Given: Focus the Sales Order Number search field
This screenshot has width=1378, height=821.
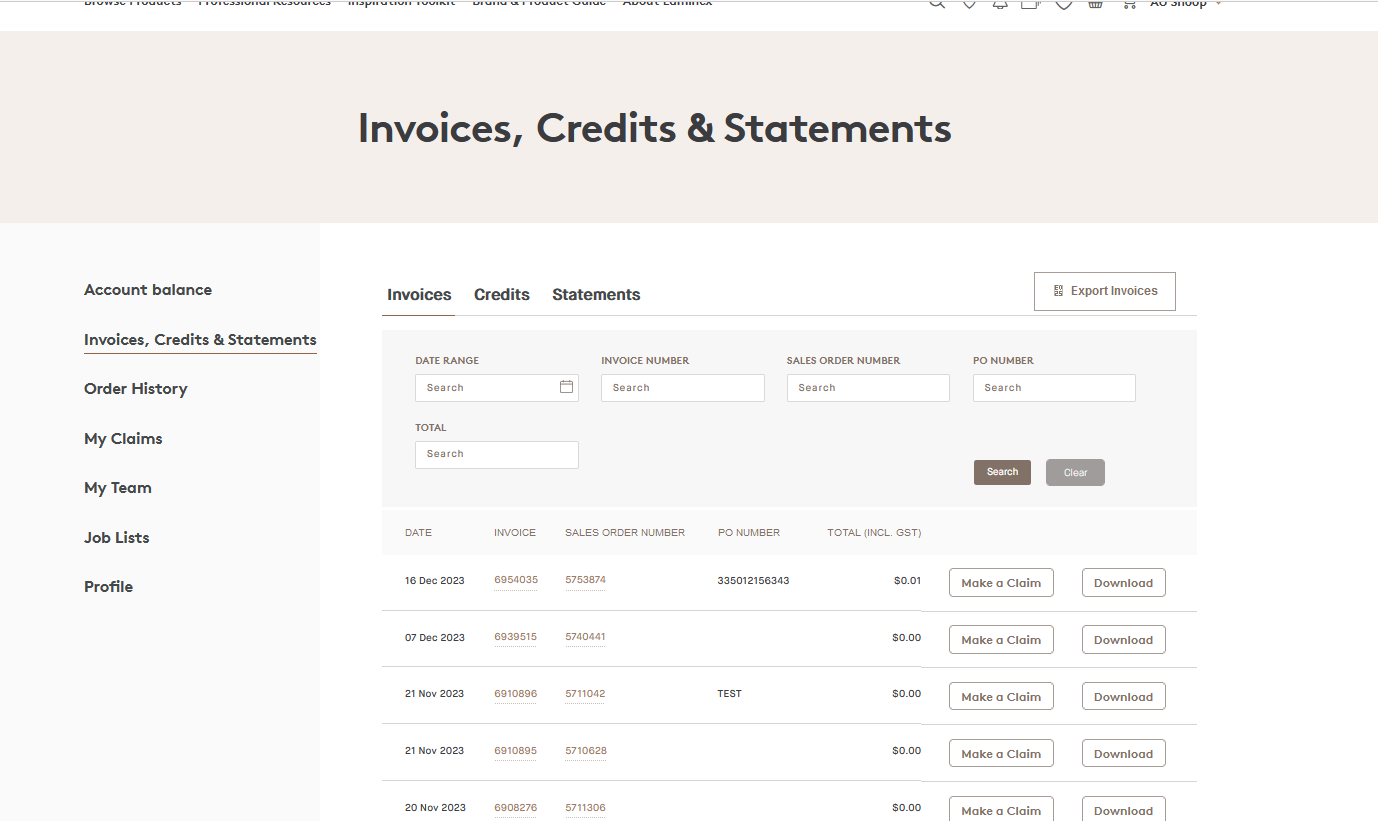Looking at the screenshot, I should (867, 388).
